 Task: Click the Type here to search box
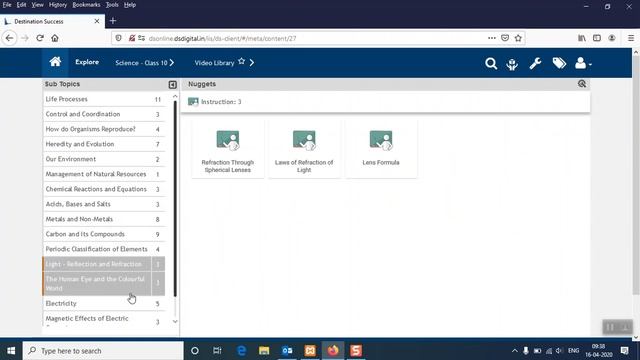[103, 351]
